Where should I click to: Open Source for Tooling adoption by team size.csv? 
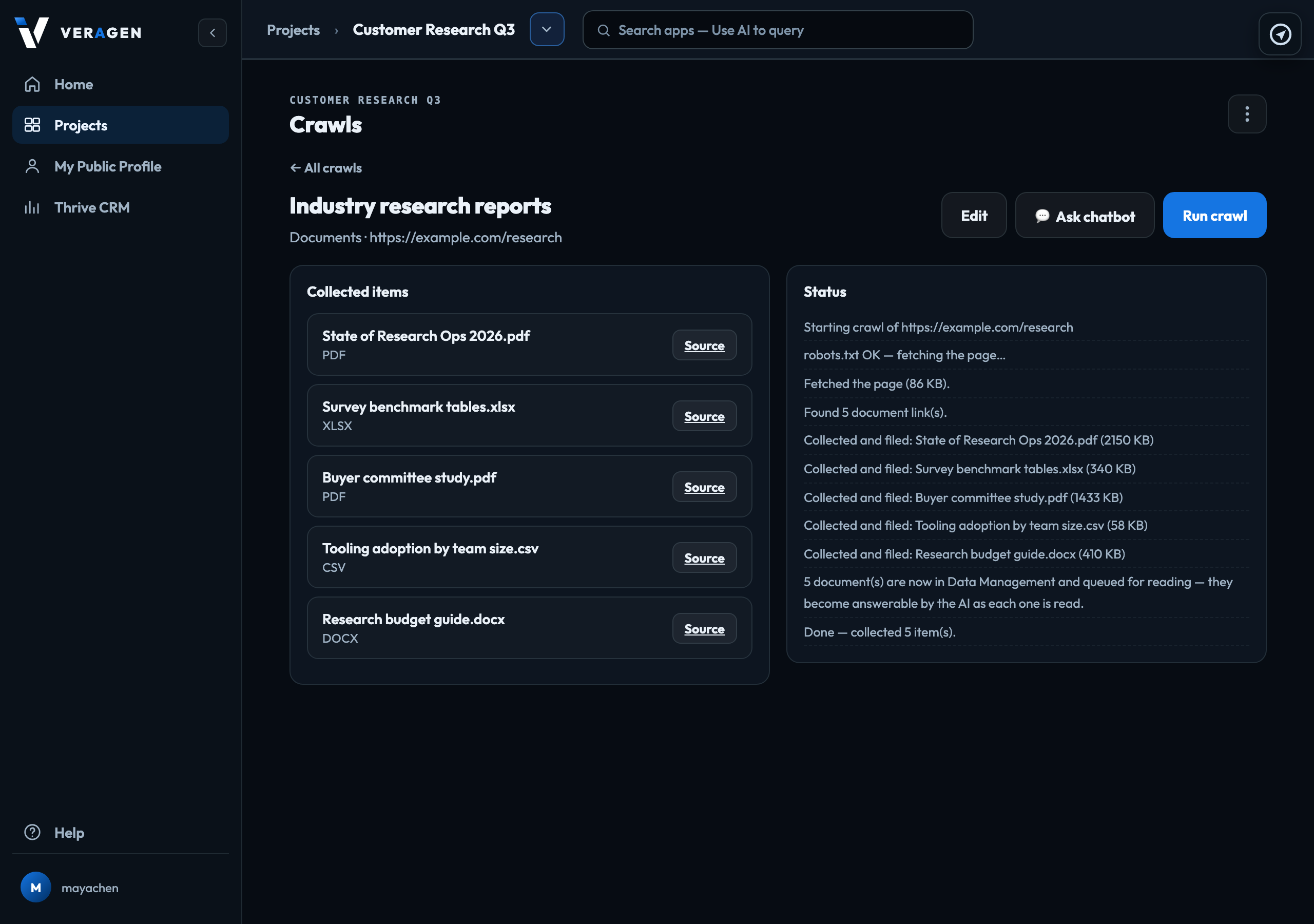pos(704,557)
